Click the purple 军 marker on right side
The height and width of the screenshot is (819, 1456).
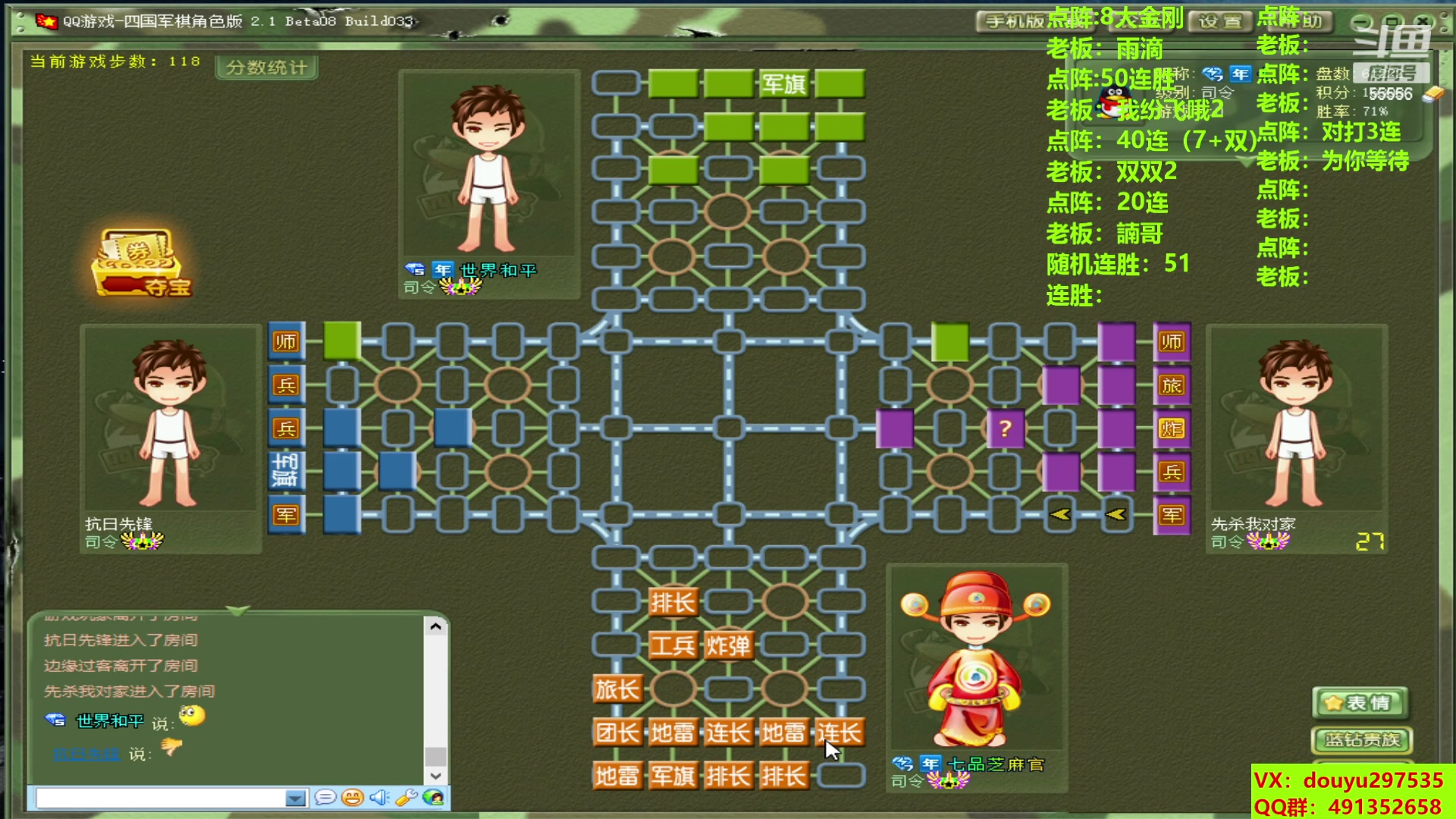[1172, 515]
